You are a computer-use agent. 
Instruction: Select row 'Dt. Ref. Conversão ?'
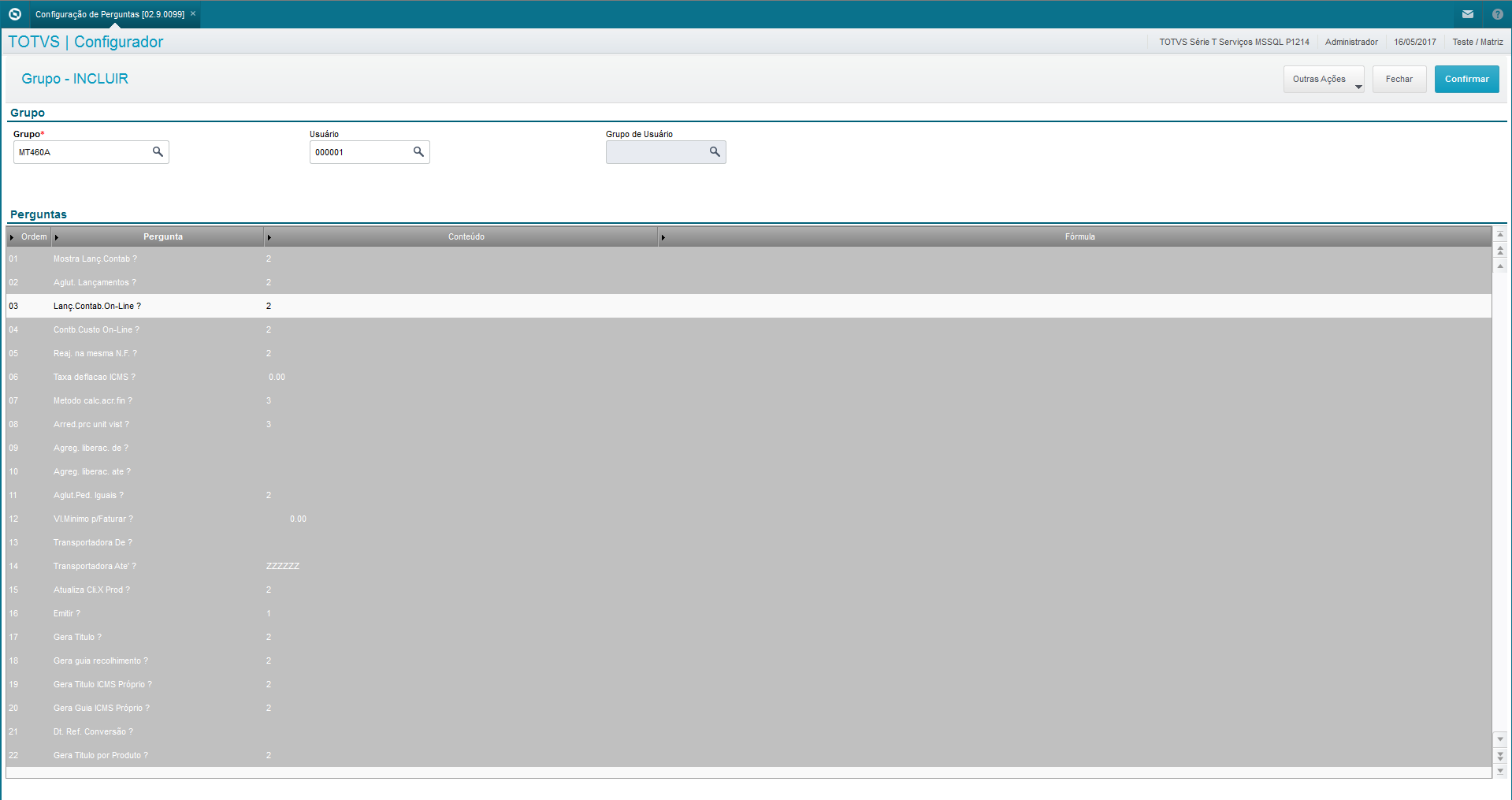click(749, 731)
